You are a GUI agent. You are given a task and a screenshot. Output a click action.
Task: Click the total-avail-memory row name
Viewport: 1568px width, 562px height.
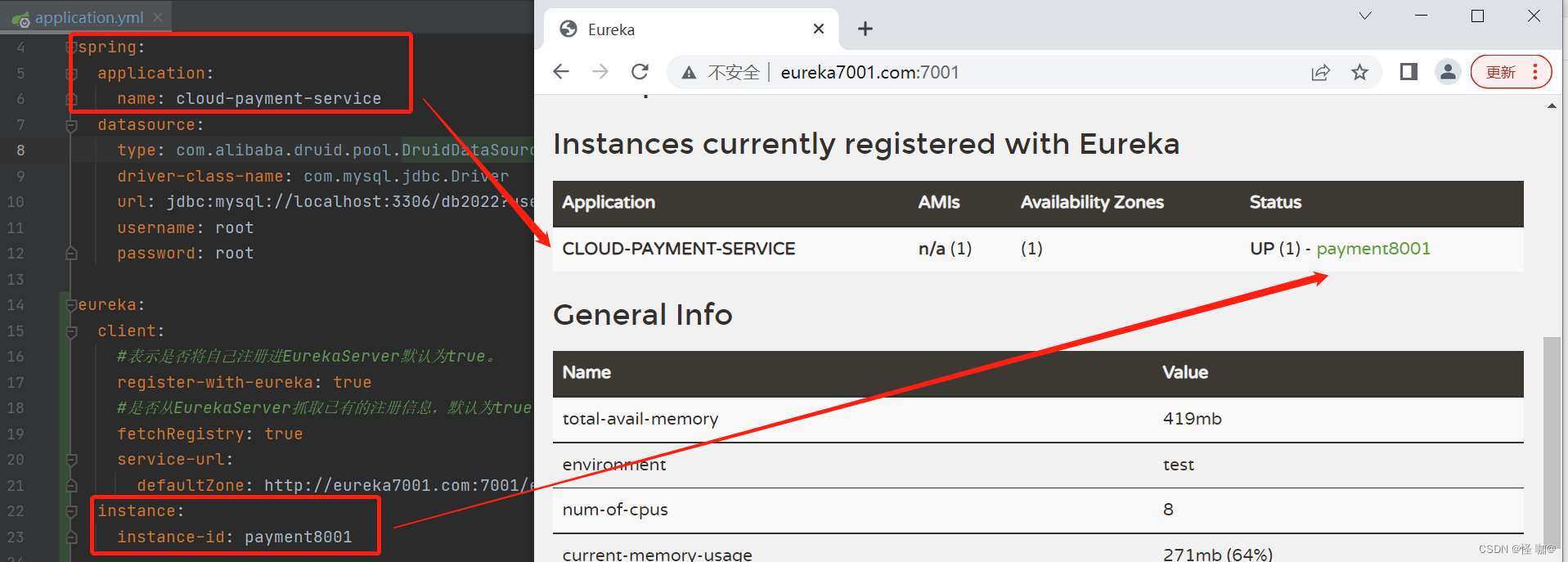point(640,419)
